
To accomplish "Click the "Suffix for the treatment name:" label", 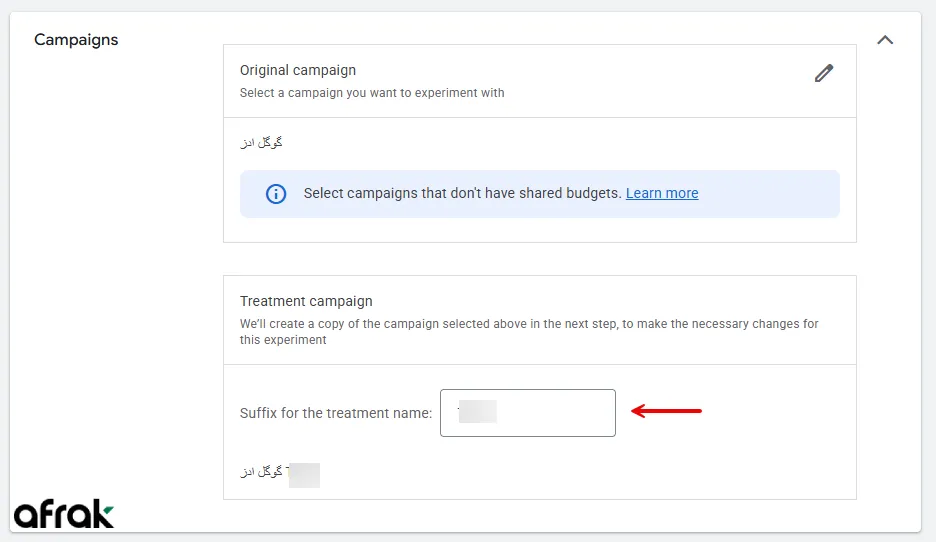I will [x=336, y=413].
